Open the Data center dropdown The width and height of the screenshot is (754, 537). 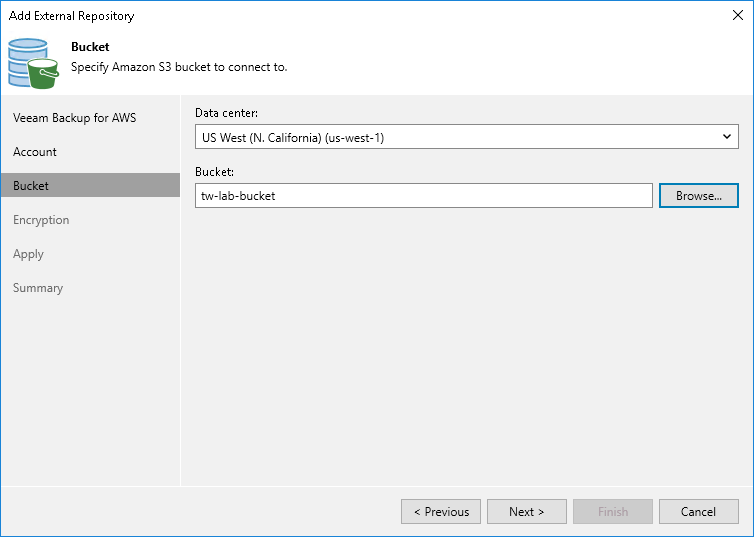(467, 137)
